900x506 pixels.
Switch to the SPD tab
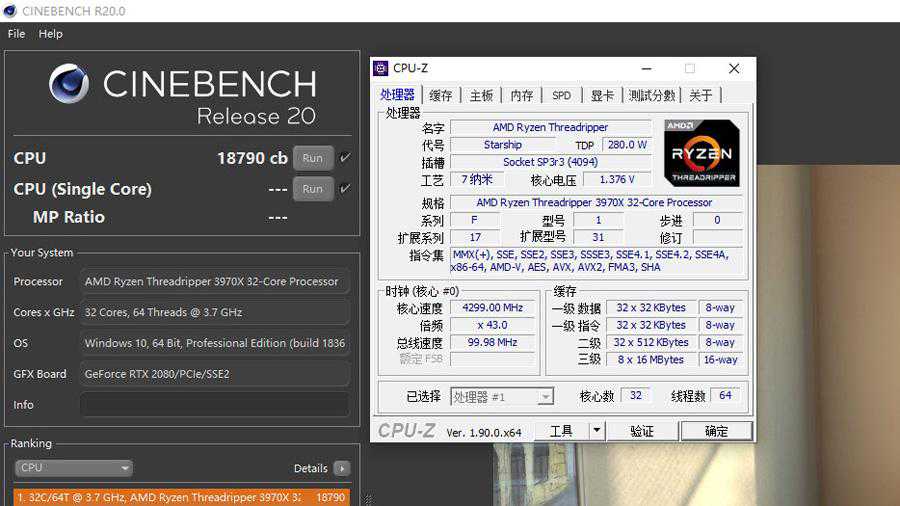coord(561,96)
